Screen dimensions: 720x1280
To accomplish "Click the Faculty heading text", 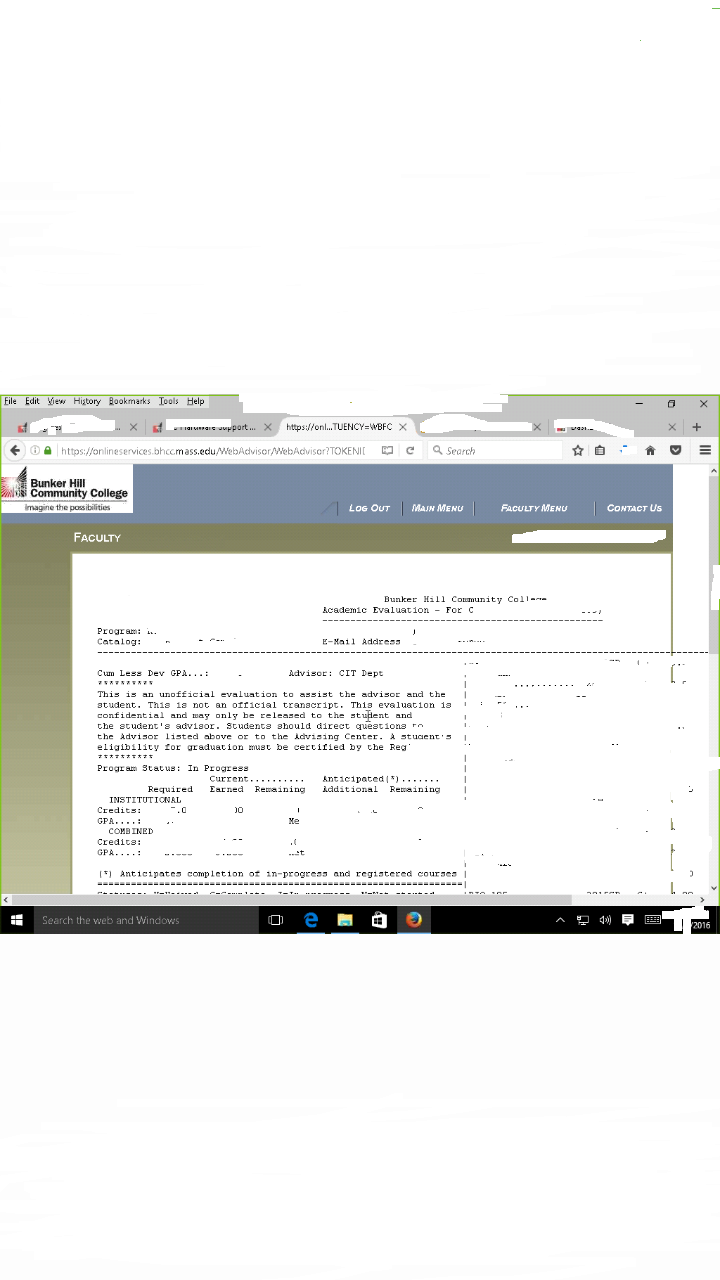I will click(97, 537).
